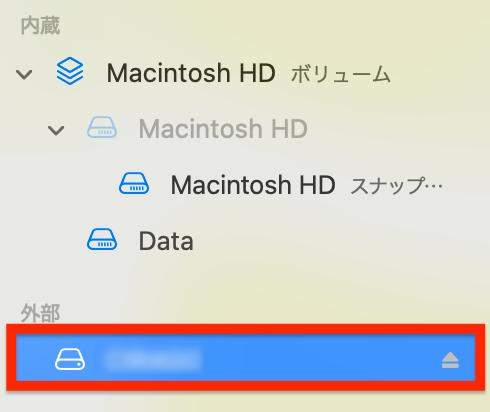Viewport: 490px width, 412px height.
Task: Collapse the greyed-out Macintosh HD chevron
Action: (x=56, y=130)
